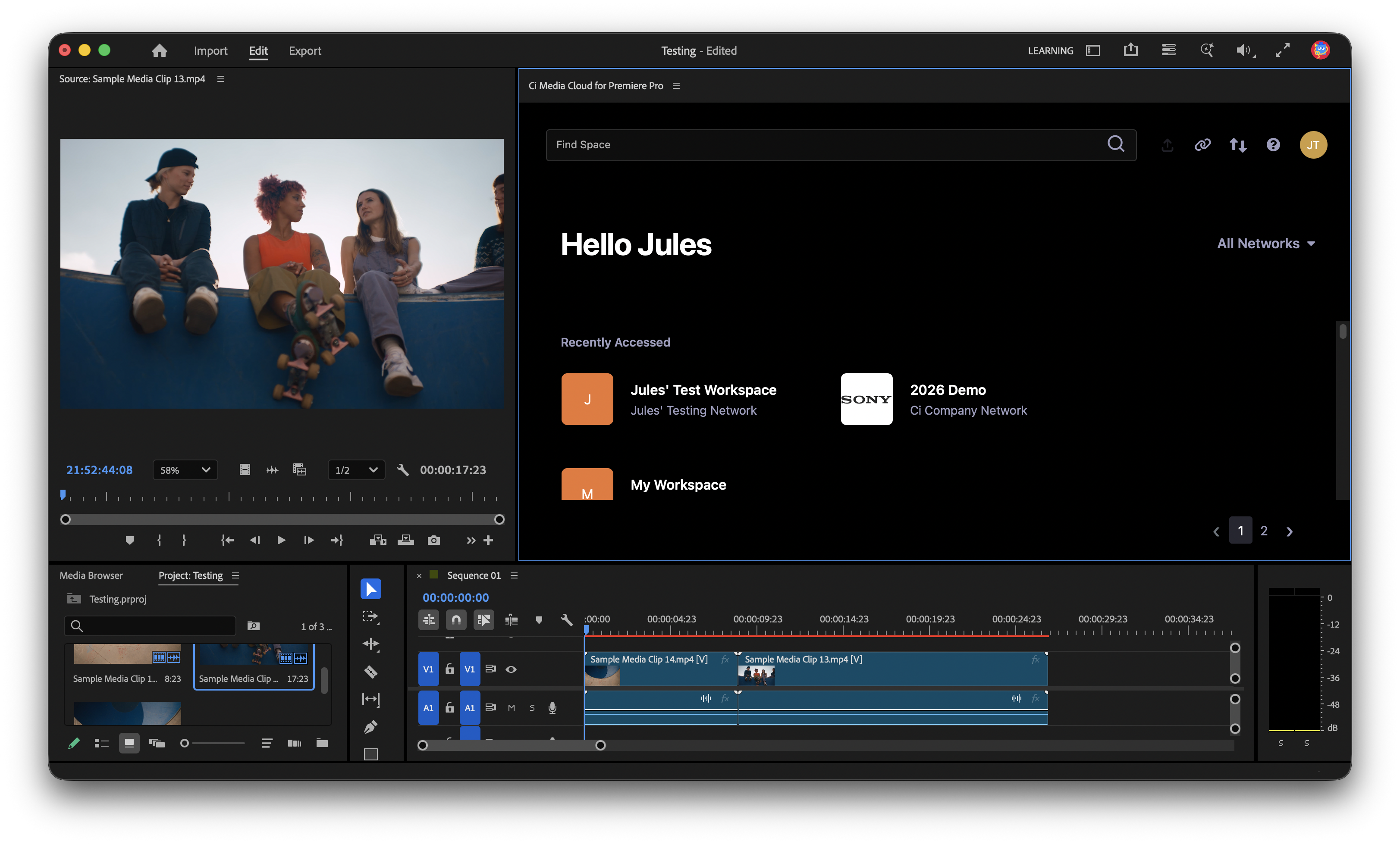Switch to the Edit tab
The height and width of the screenshot is (844, 1400).
point(258,50)
